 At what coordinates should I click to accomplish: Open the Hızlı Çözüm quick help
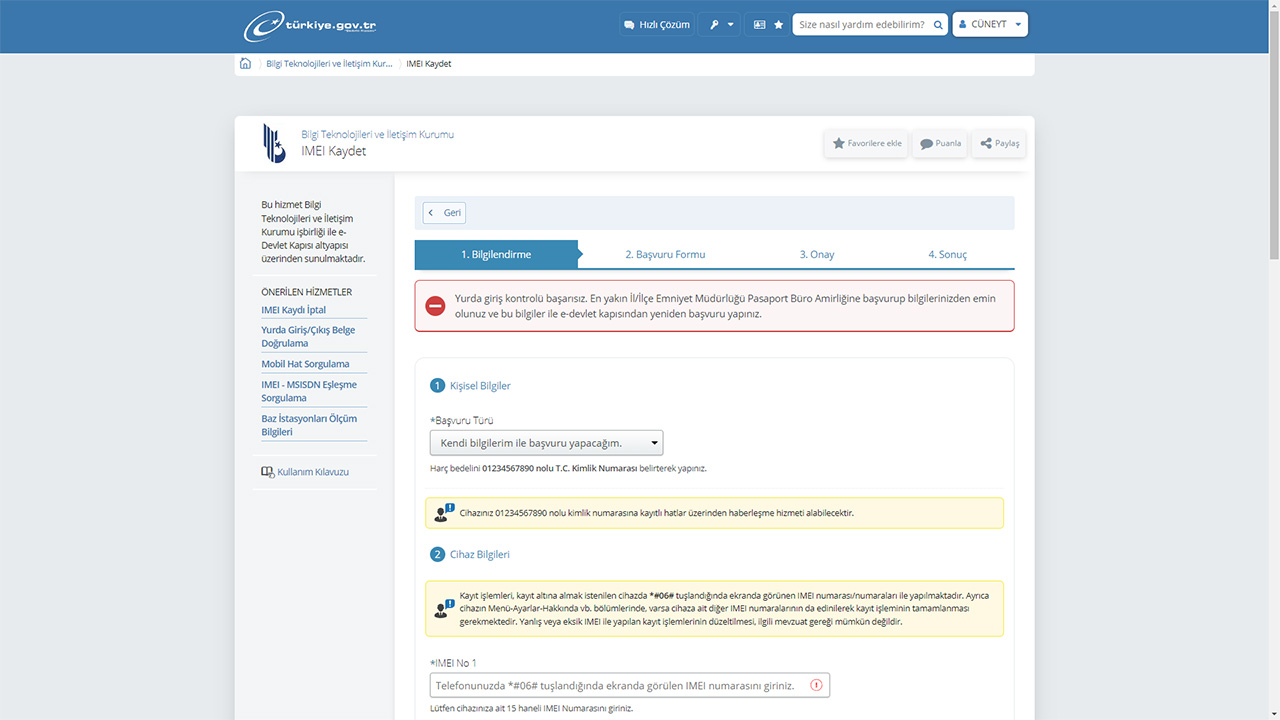(x=656, y=25)
